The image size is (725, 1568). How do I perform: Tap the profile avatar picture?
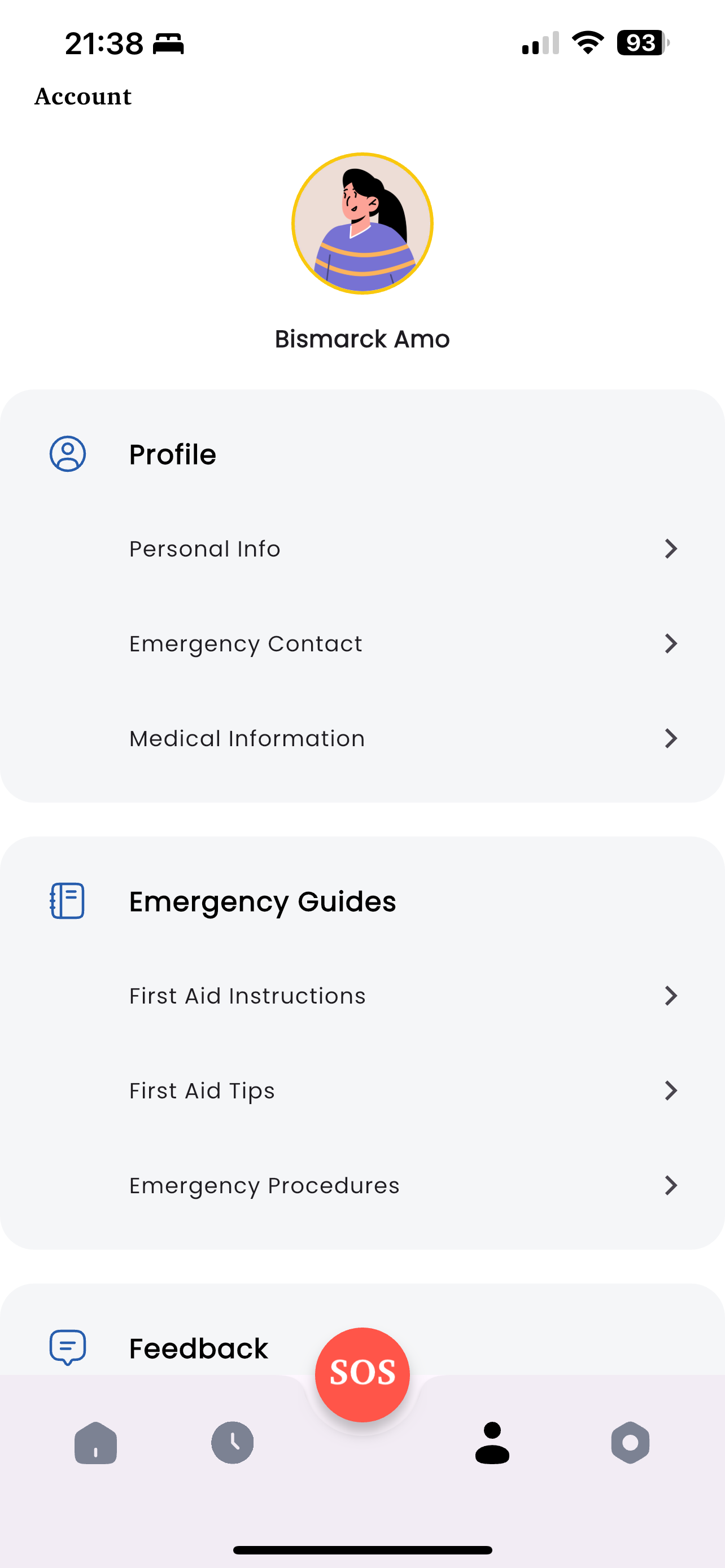[x=362, y=224]
